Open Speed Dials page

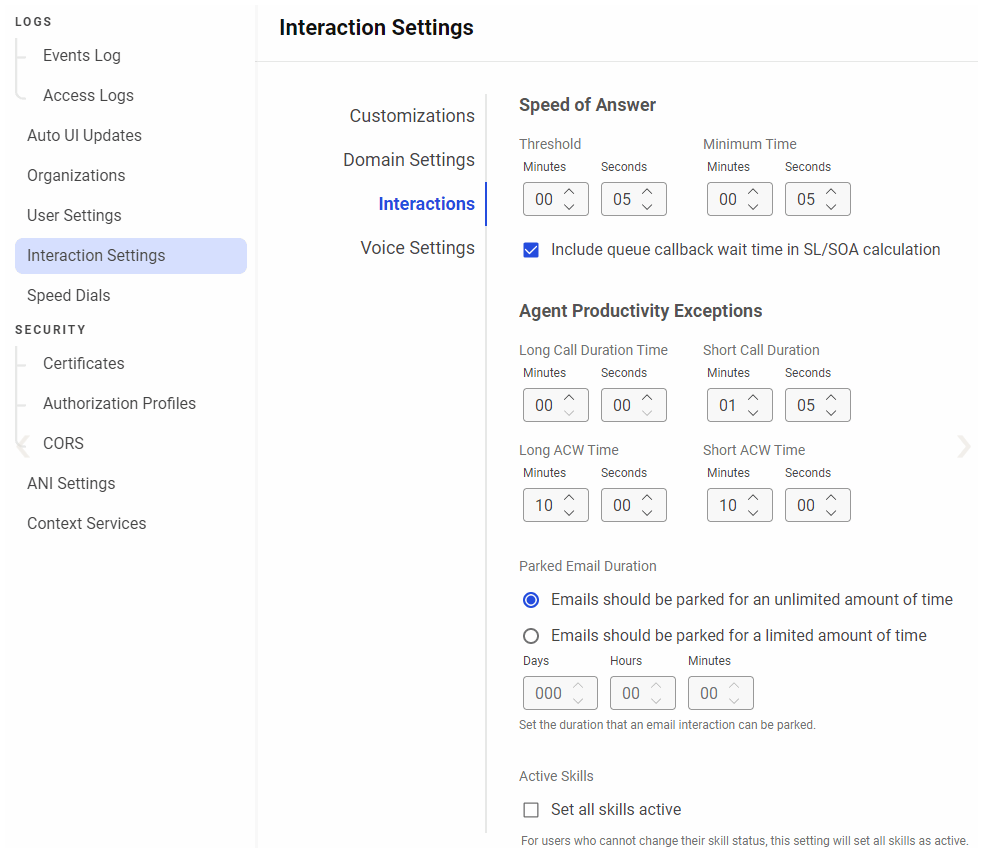[x=68, y=296]
